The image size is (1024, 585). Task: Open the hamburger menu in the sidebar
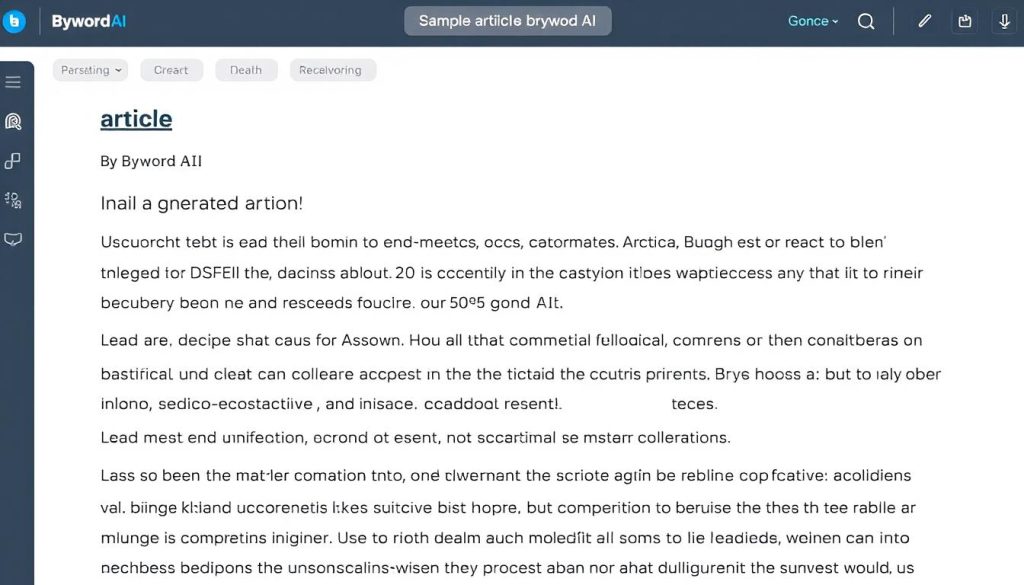coord(14,81)
